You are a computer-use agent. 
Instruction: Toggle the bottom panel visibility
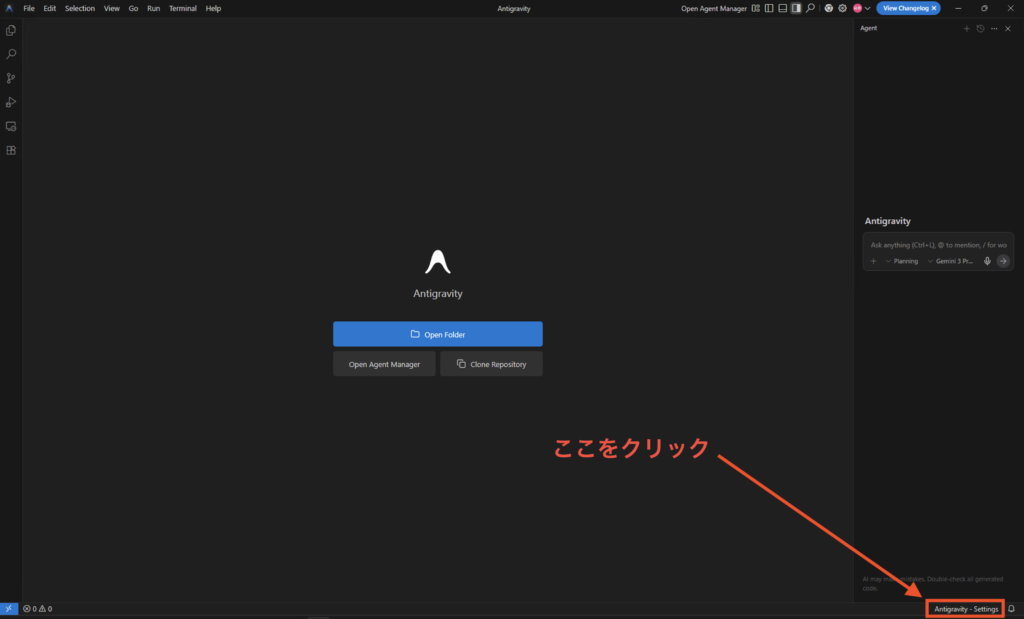click(x=782, y=8)
